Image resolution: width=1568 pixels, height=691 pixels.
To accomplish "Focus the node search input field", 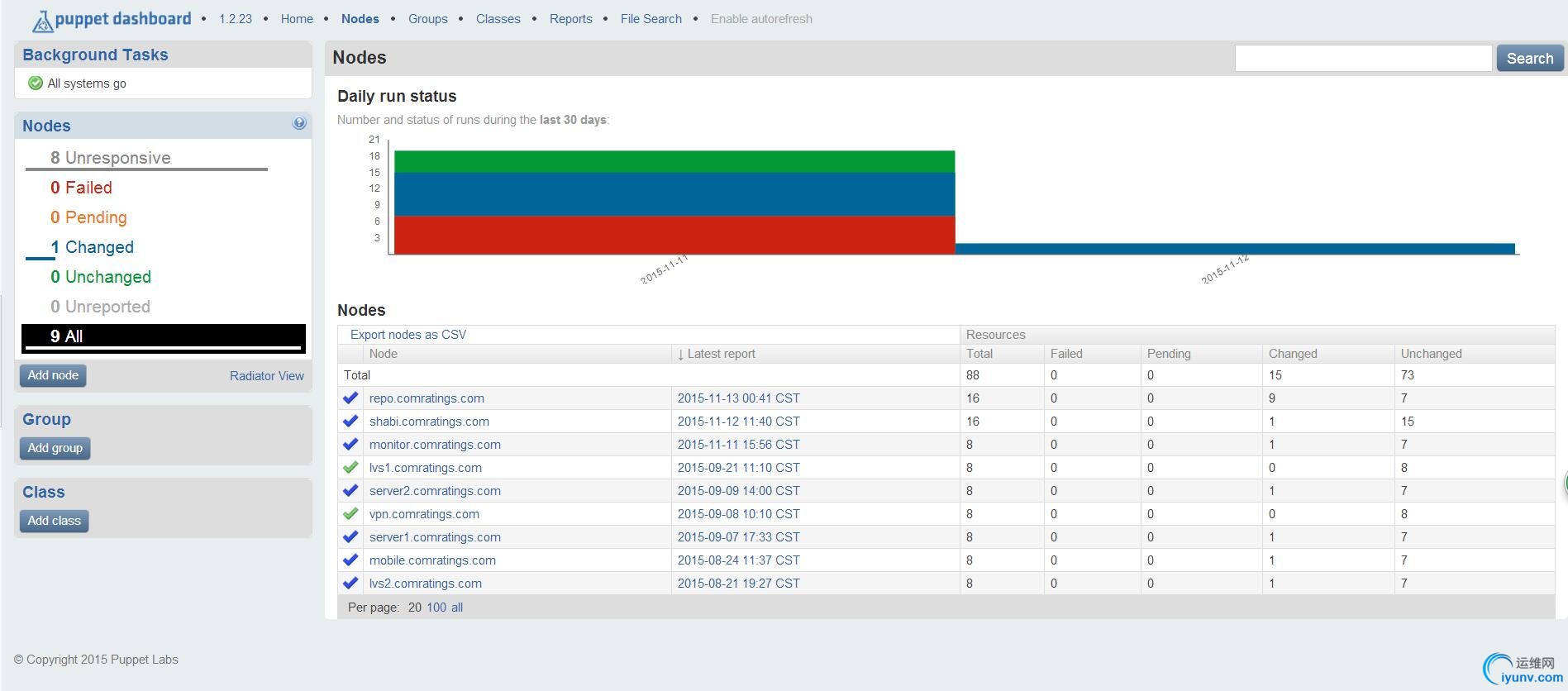I will coord(1363,58).
